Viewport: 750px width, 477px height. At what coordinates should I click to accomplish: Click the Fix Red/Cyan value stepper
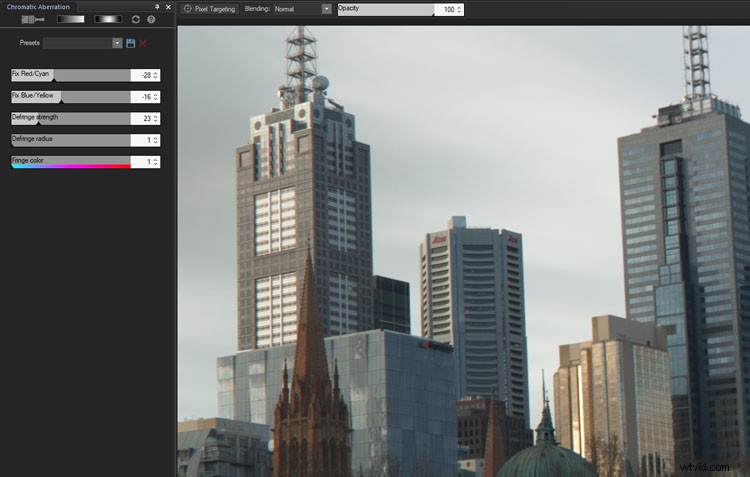[x=155, y=75]
